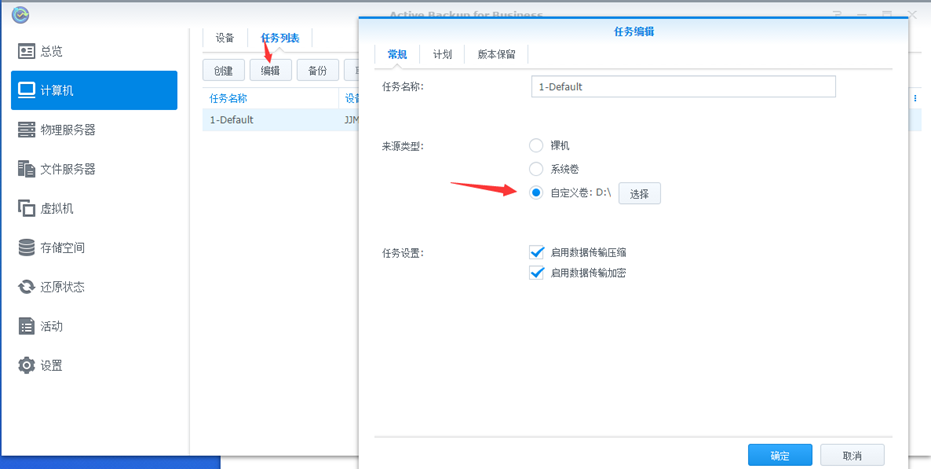
Task: Select the 1-Default task row
Action: (x=270, y=120)
